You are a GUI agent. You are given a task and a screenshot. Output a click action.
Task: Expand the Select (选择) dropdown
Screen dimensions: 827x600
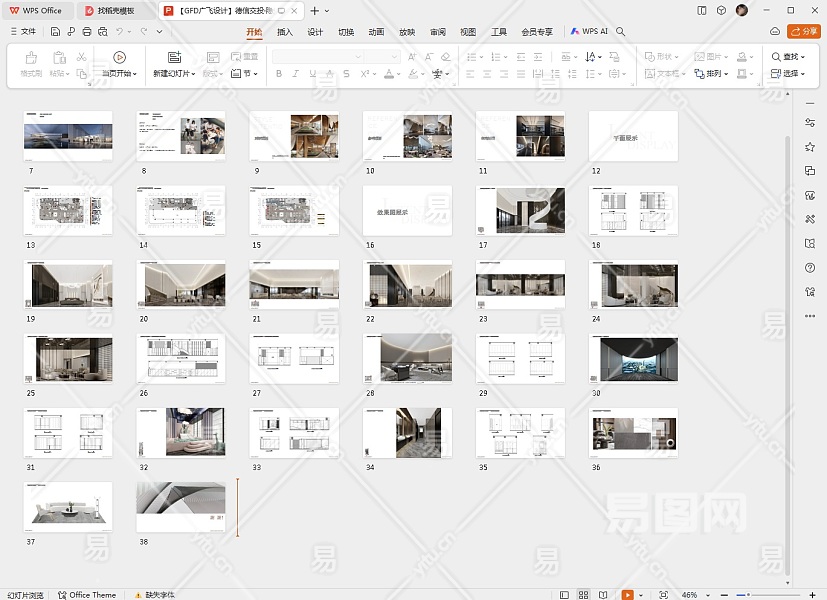pos(789,73)
